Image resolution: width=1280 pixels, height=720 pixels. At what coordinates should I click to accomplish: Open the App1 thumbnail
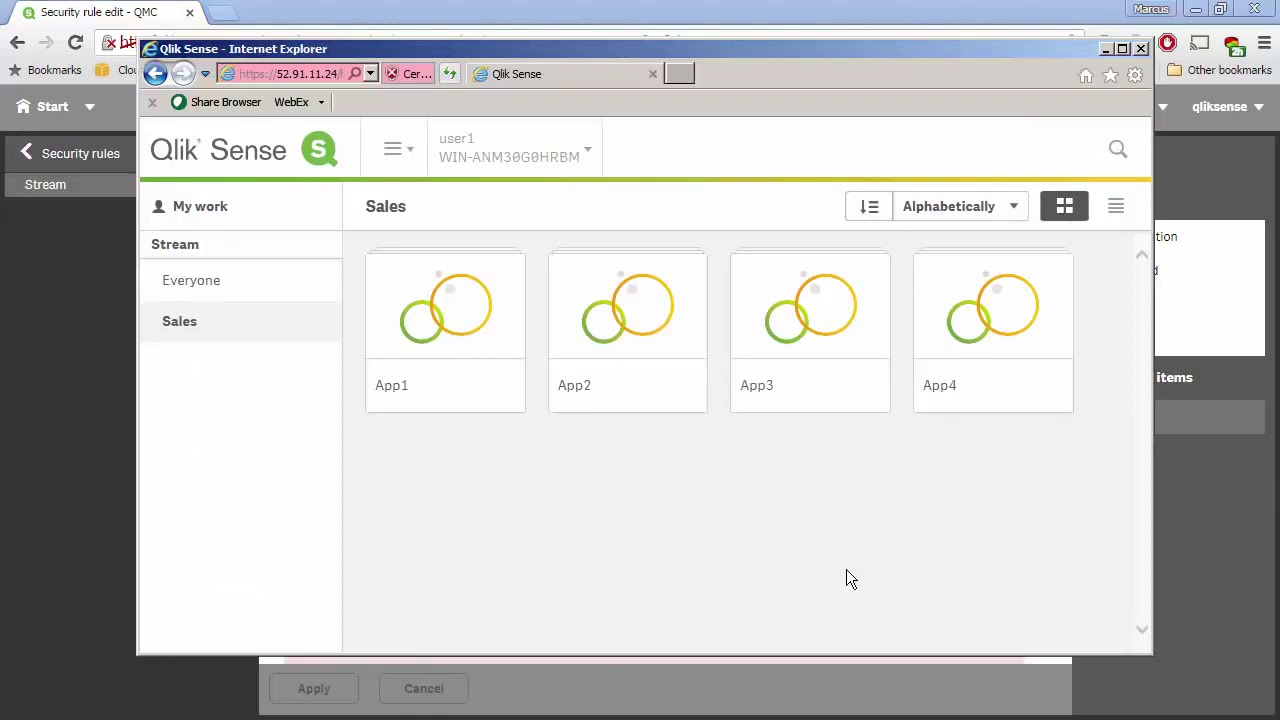pos(445,332)
